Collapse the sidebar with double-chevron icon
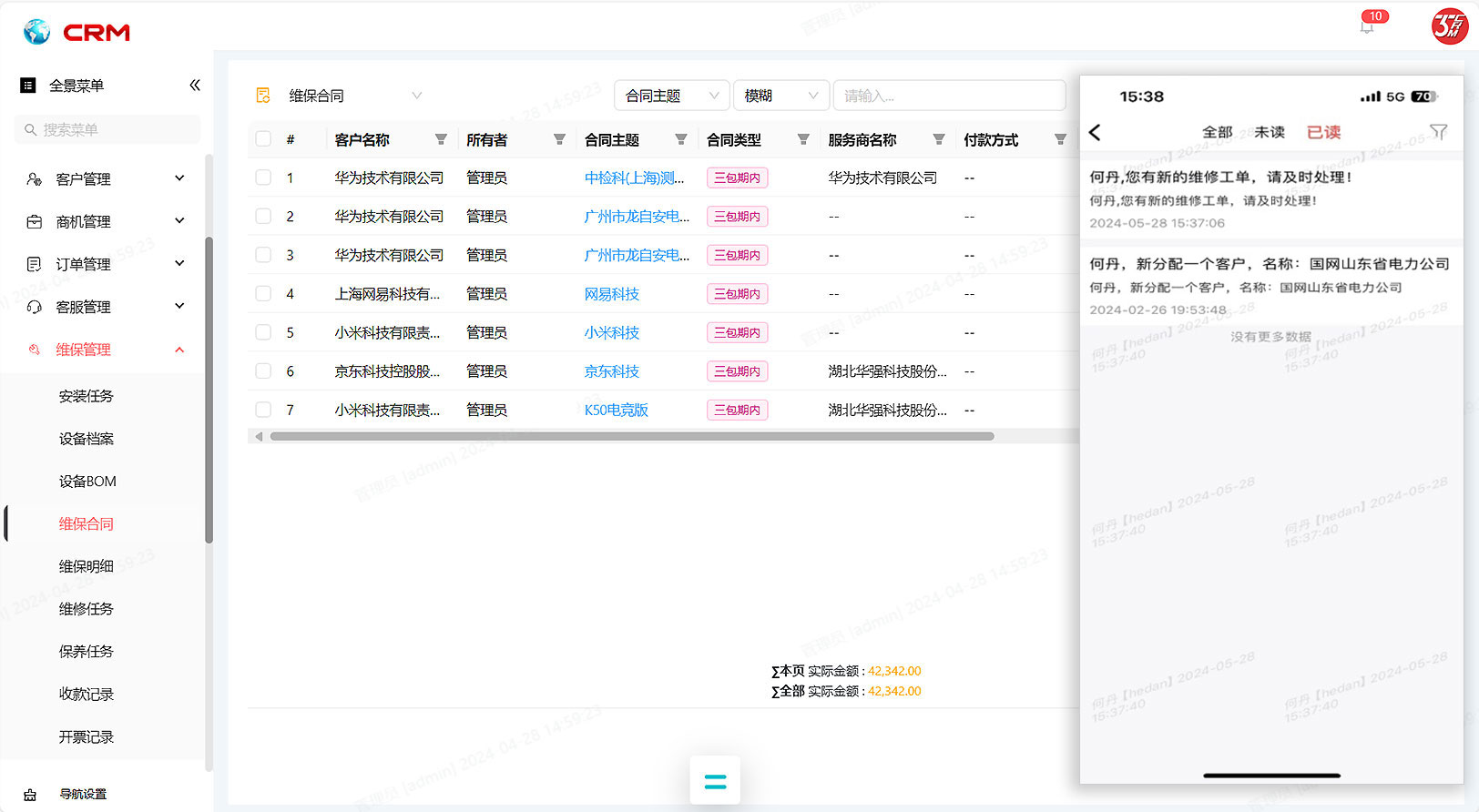 (195, 85)
